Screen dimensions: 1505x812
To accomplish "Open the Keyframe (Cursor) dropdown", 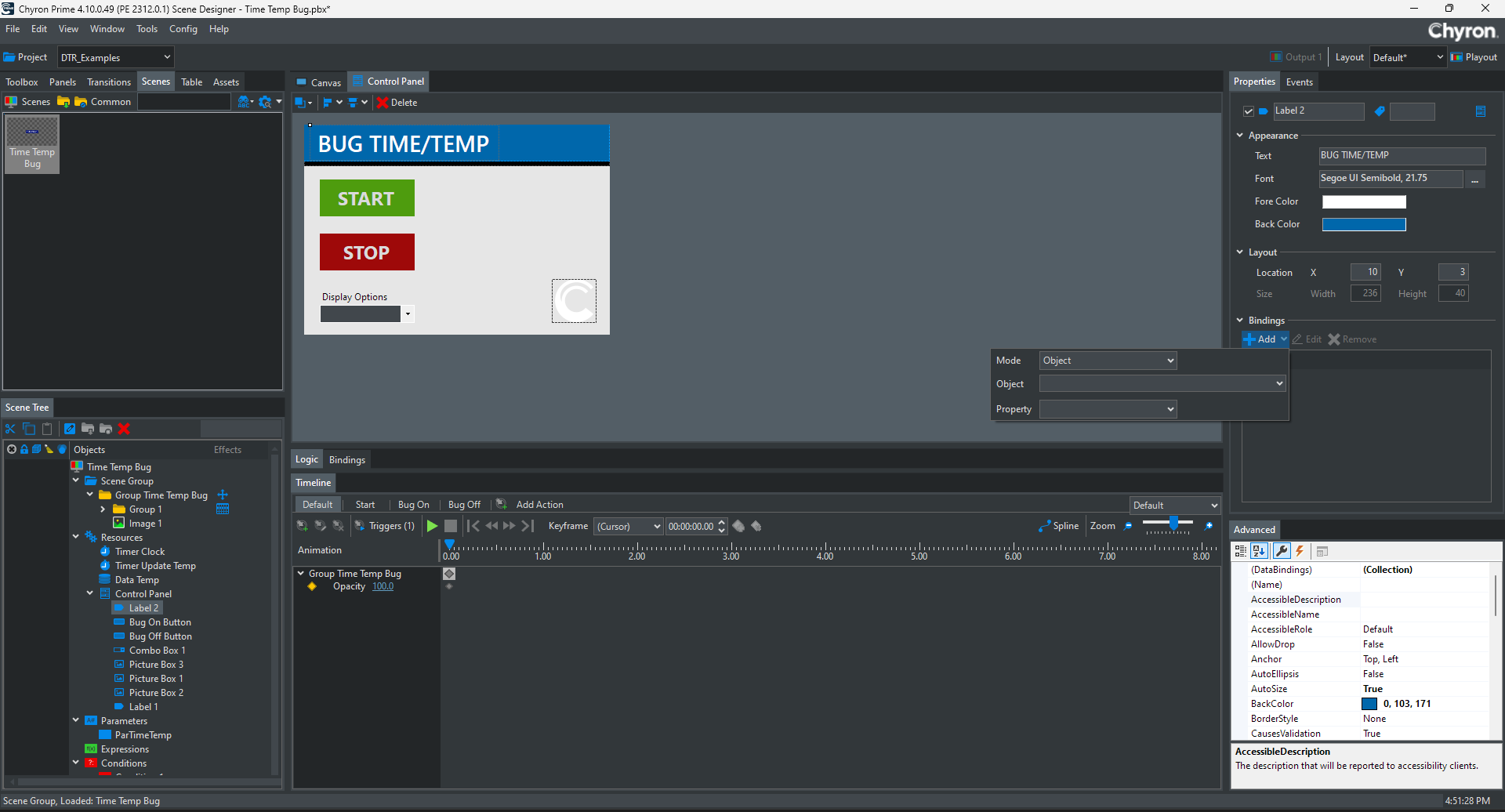I will 628,526.
